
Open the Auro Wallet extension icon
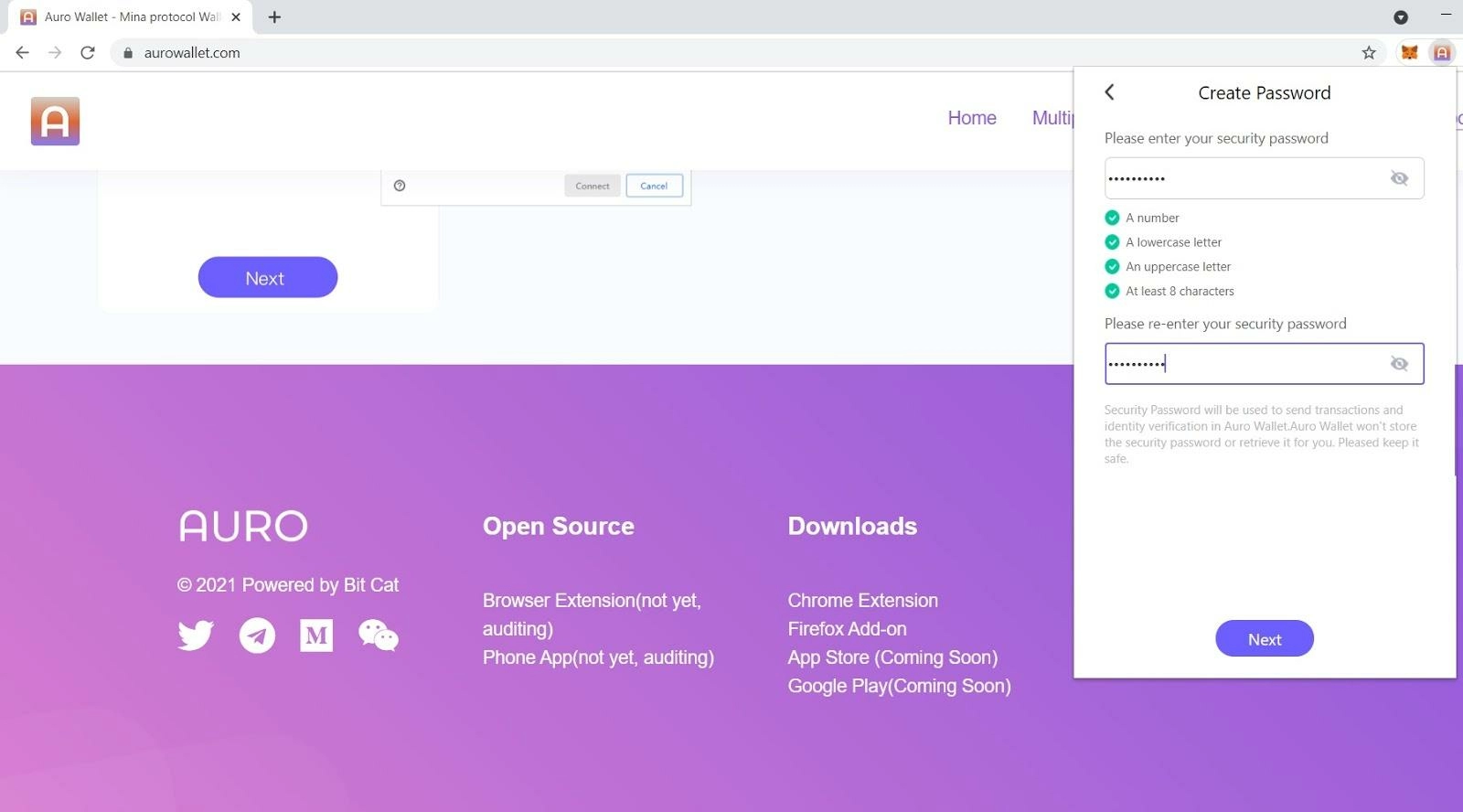1441,52
